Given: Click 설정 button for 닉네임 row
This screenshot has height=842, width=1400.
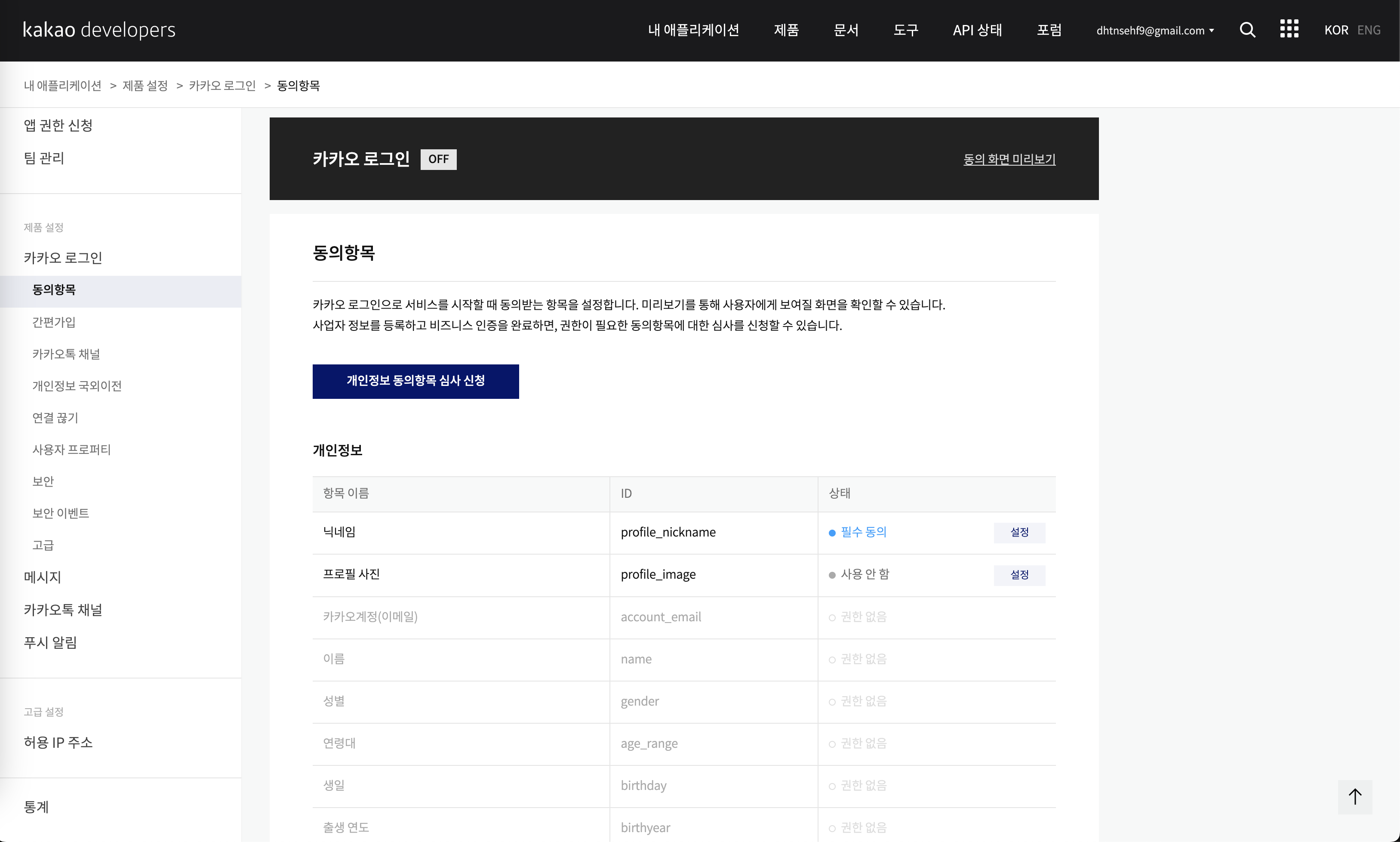Looking at the screenshot, I should tap(1019, 532).
